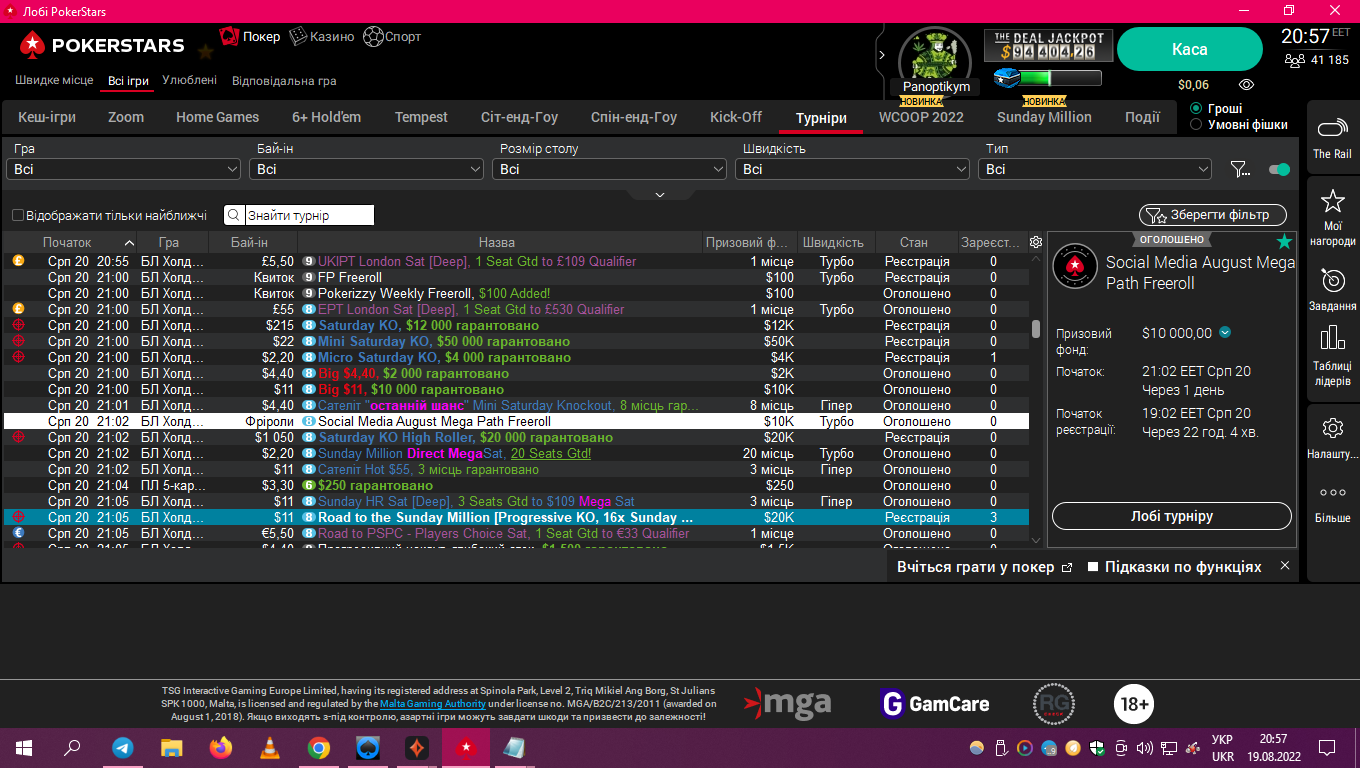Click the tournament list scrollbar thumb

pos(1036,328)
